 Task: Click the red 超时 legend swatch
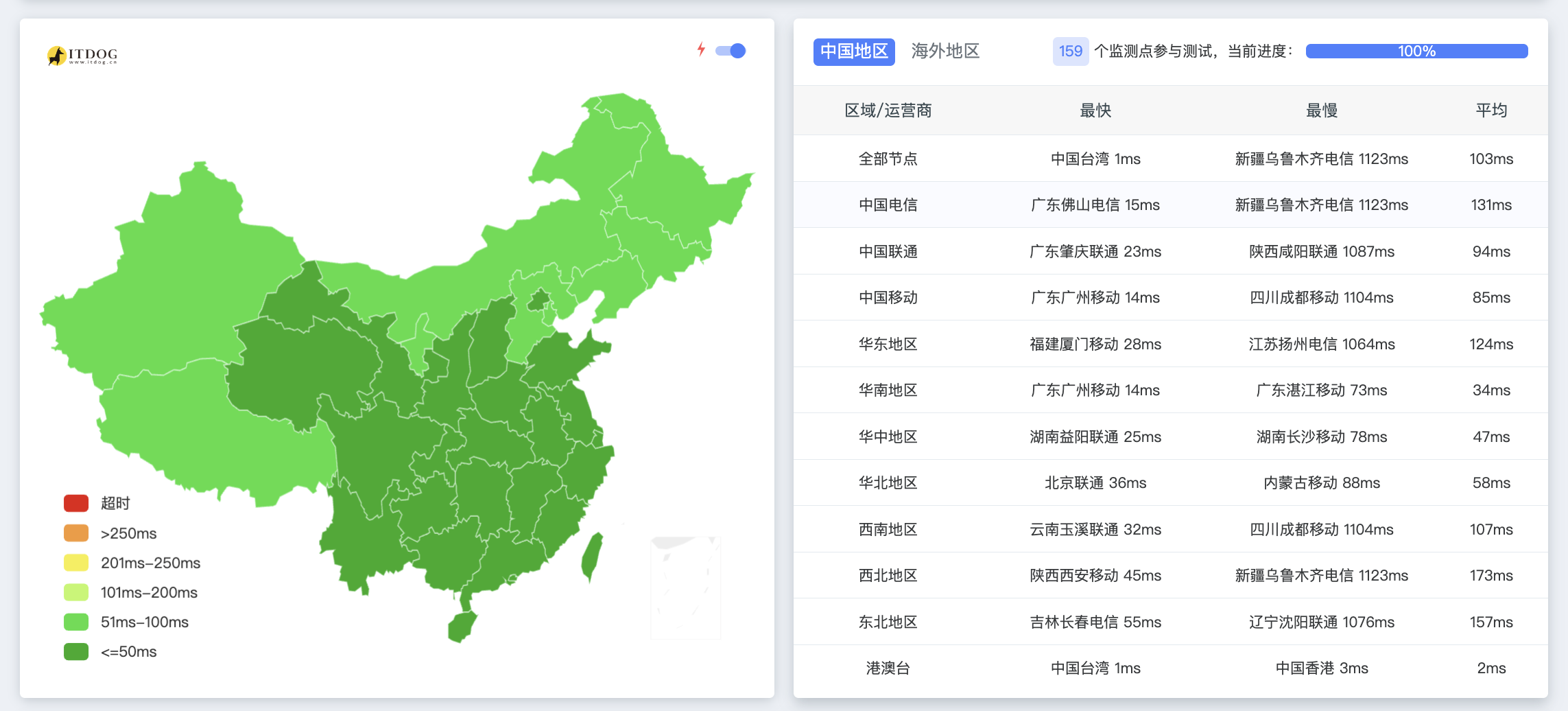76,503
